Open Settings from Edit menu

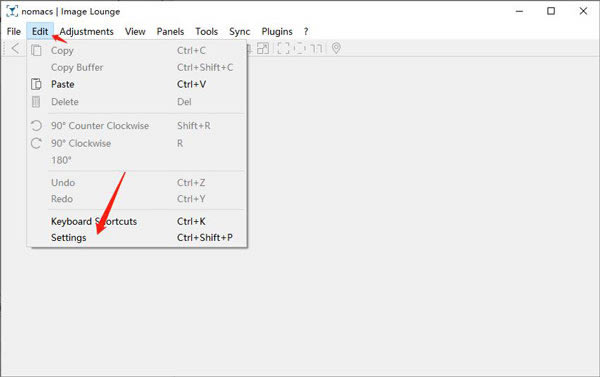coord(138,238)
